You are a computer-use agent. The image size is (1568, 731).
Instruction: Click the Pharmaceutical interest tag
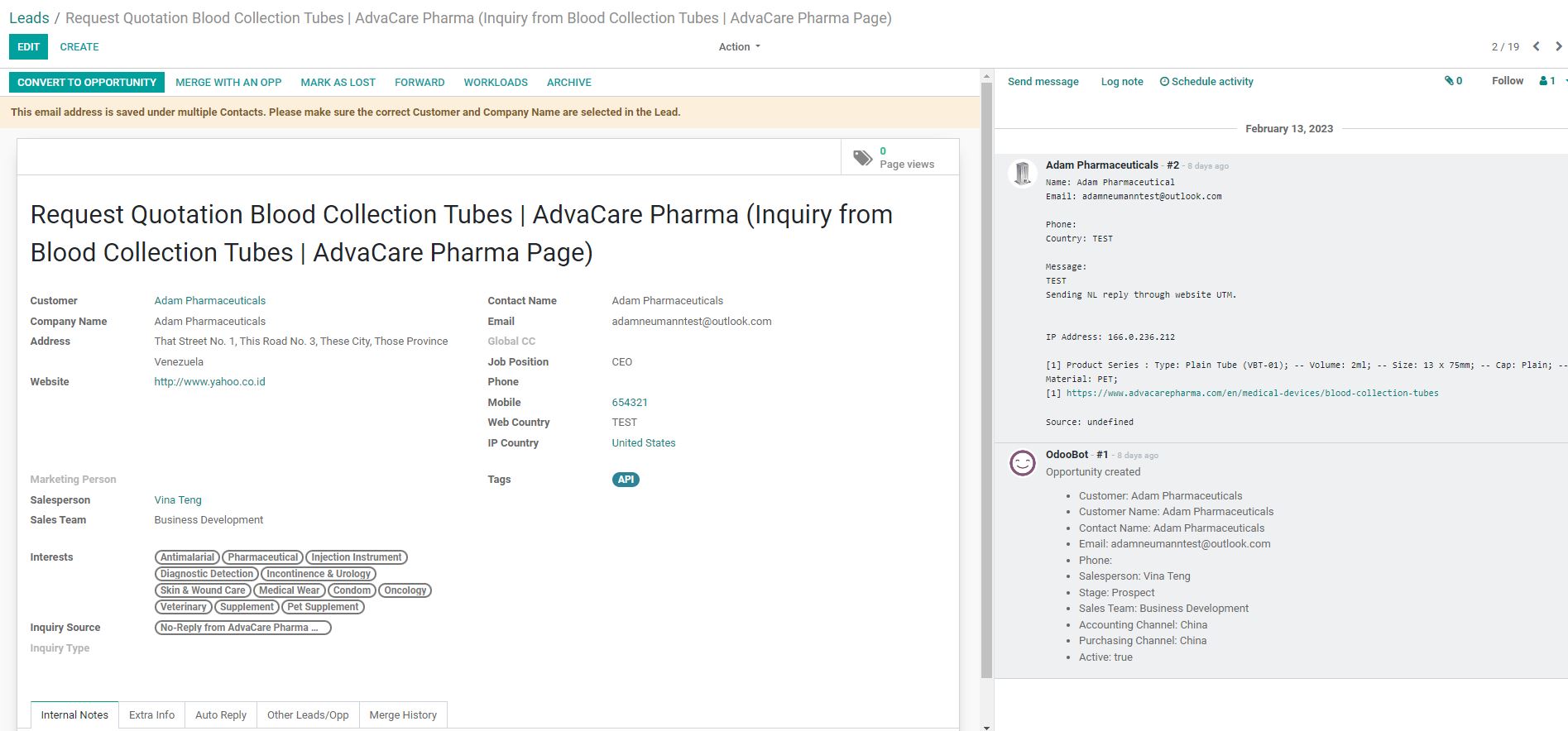(x=263, y=557)
